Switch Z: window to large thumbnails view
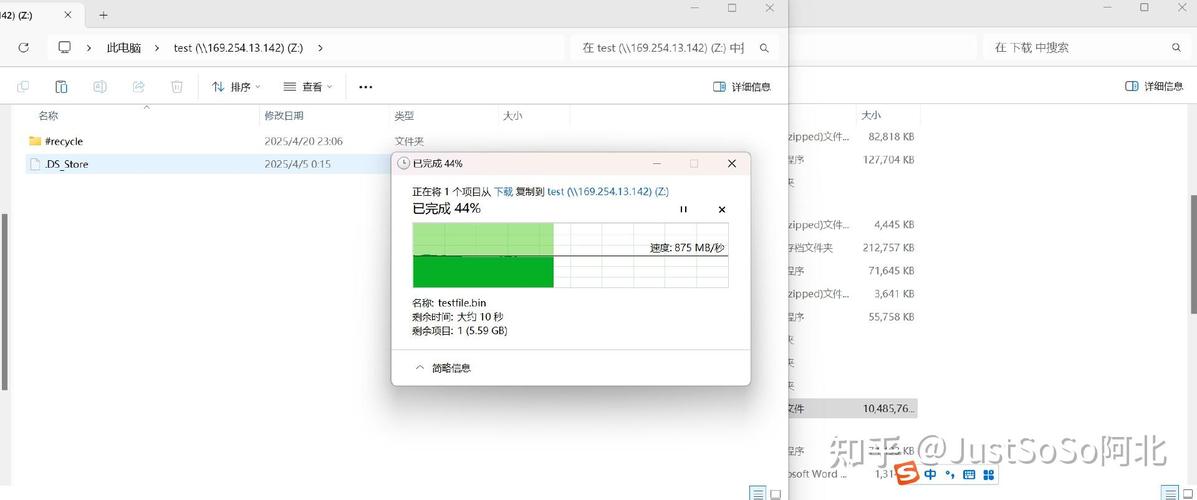 pos(776,494)
